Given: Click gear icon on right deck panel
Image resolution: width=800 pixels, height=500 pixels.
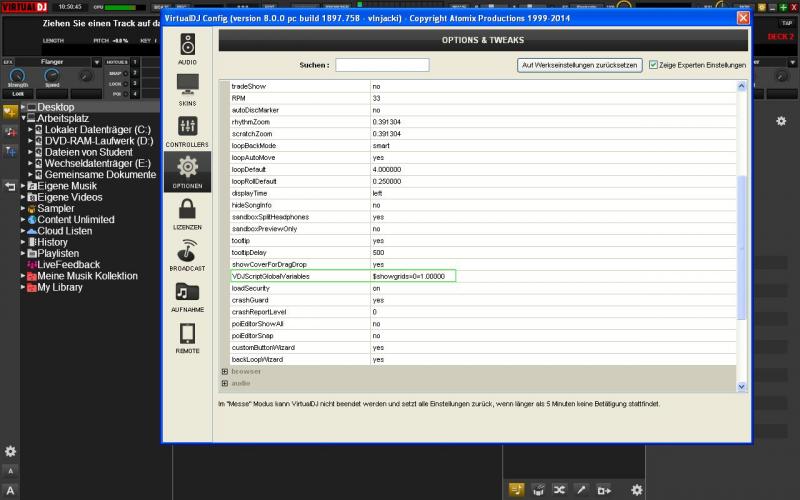Looking at the screenshot, I should pos(781,121).
